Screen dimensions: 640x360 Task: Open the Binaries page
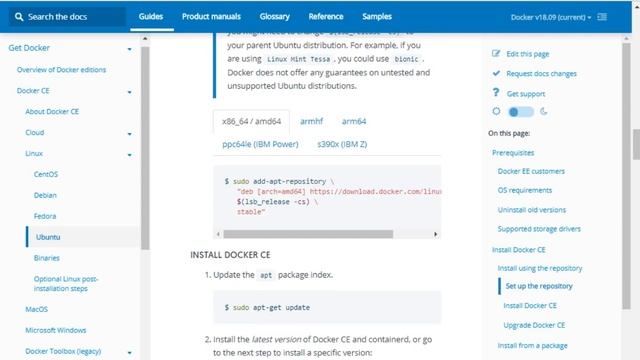[x=47, y=258]
